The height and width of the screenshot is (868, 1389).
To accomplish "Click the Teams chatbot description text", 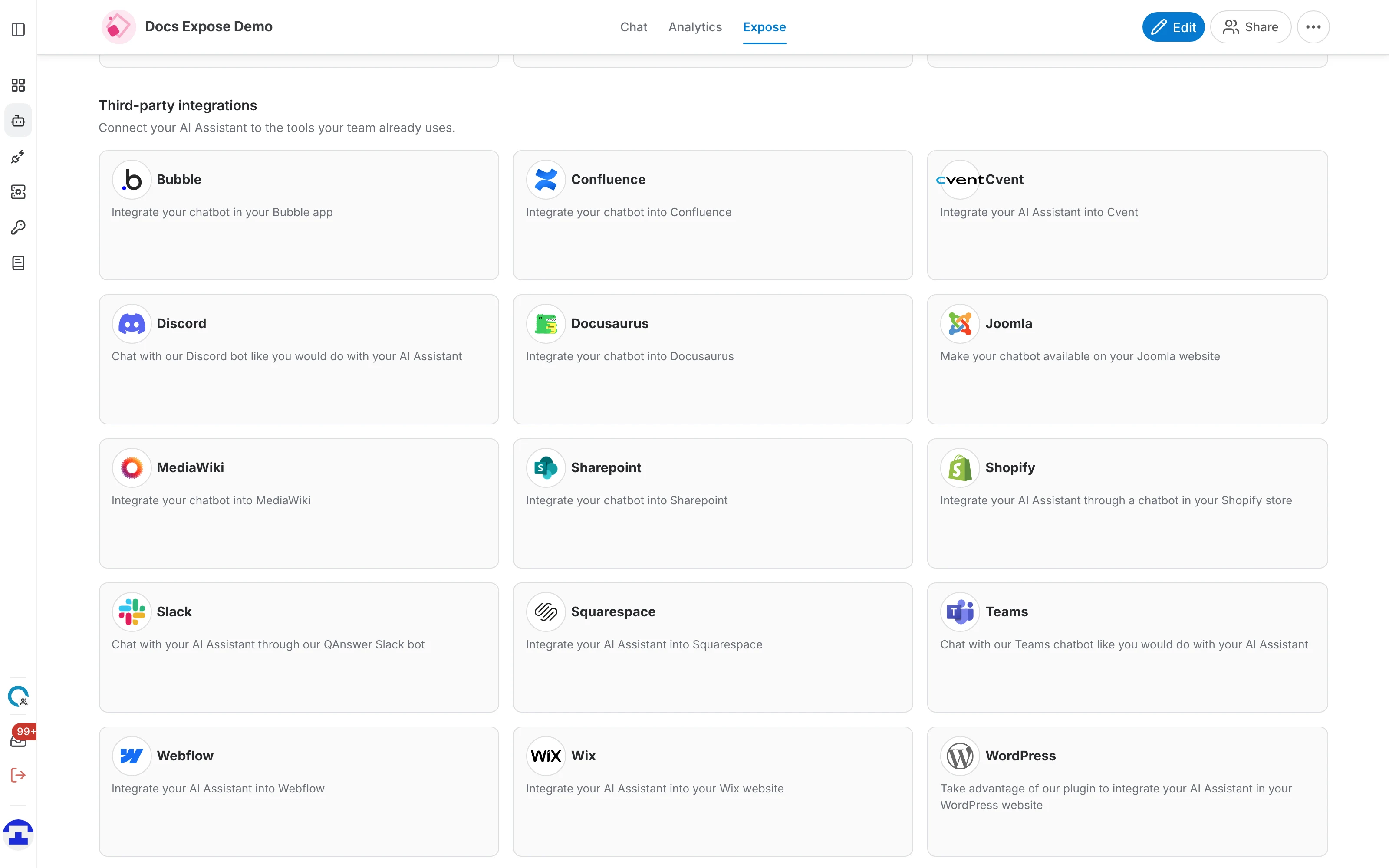I will (1124, 644).
